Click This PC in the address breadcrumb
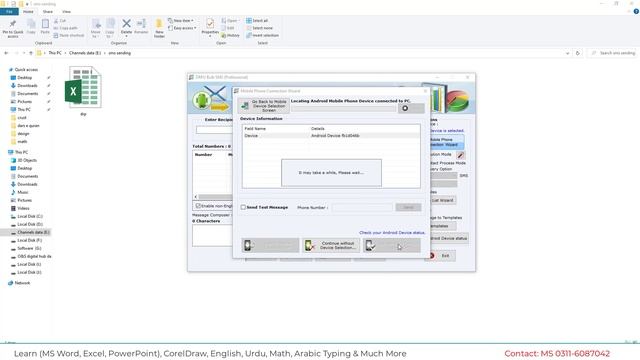 [x=55, y=53]
